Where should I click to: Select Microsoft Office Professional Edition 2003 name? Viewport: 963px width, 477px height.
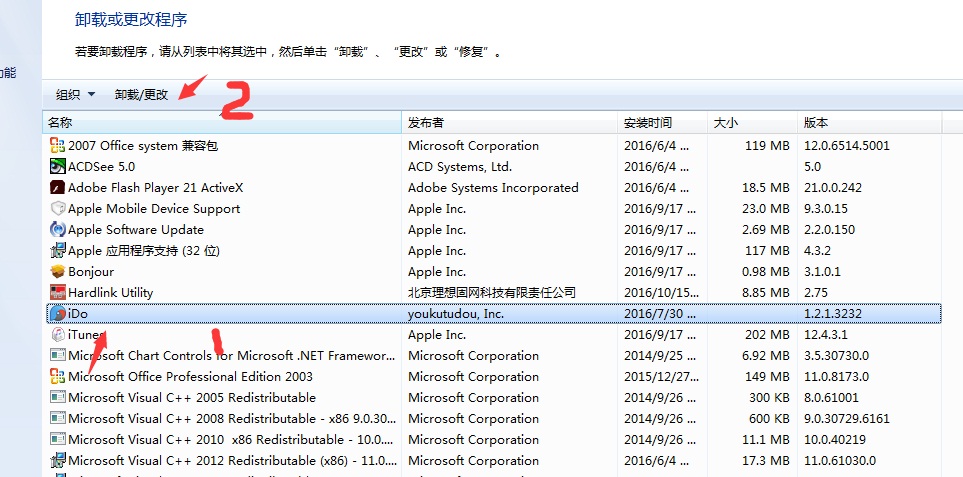(190, 376)
